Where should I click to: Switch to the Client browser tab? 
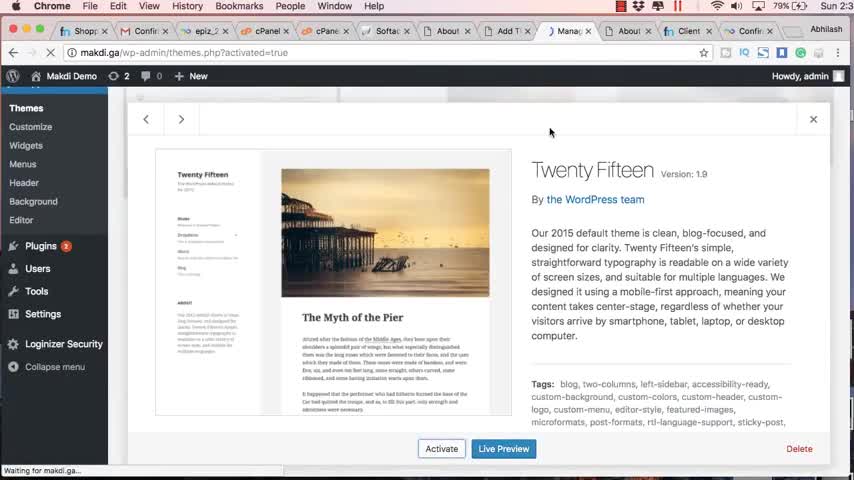pyautogui.click(x=688, y=31)
